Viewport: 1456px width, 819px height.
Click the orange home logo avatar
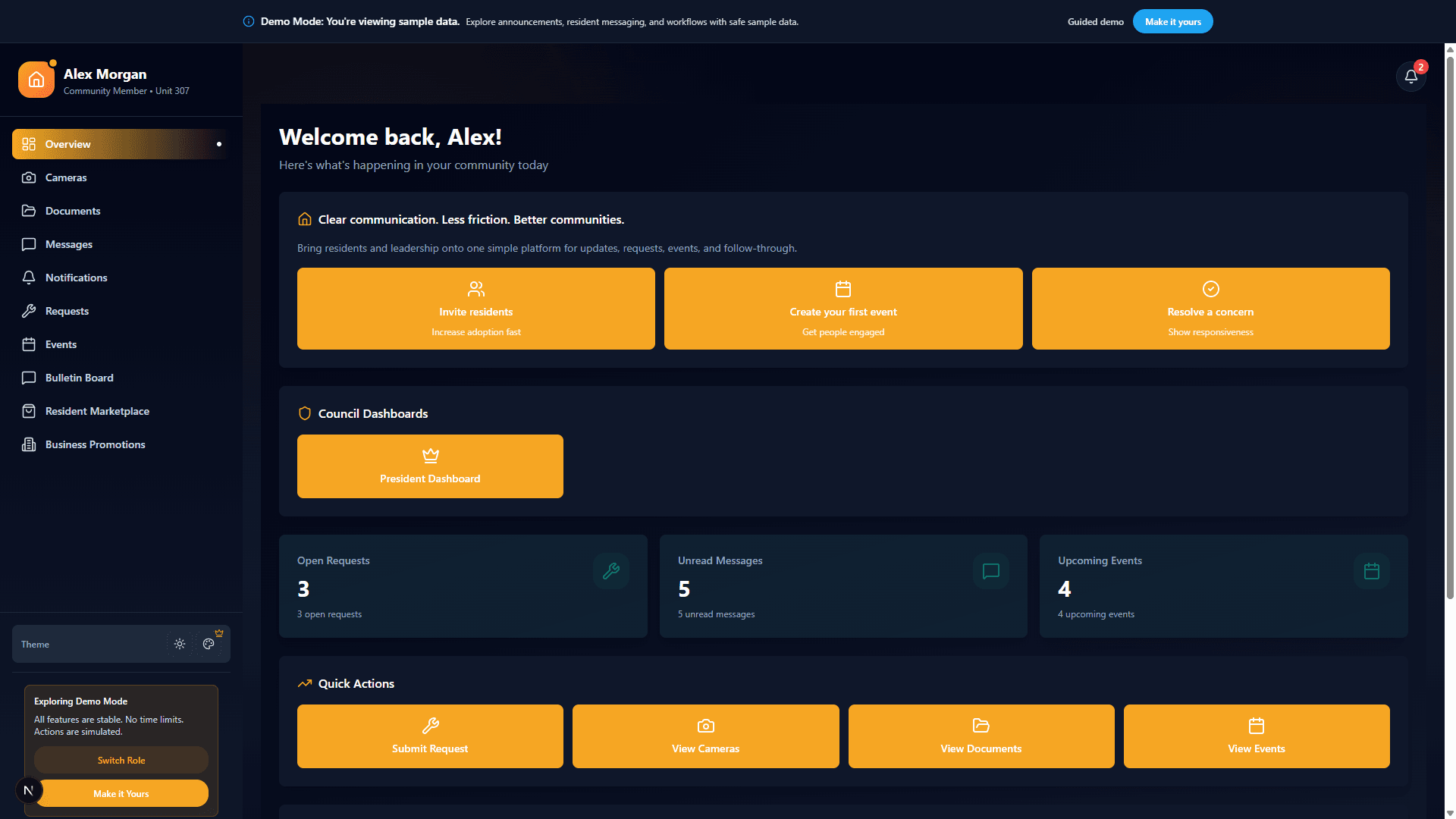click(36, 80)
